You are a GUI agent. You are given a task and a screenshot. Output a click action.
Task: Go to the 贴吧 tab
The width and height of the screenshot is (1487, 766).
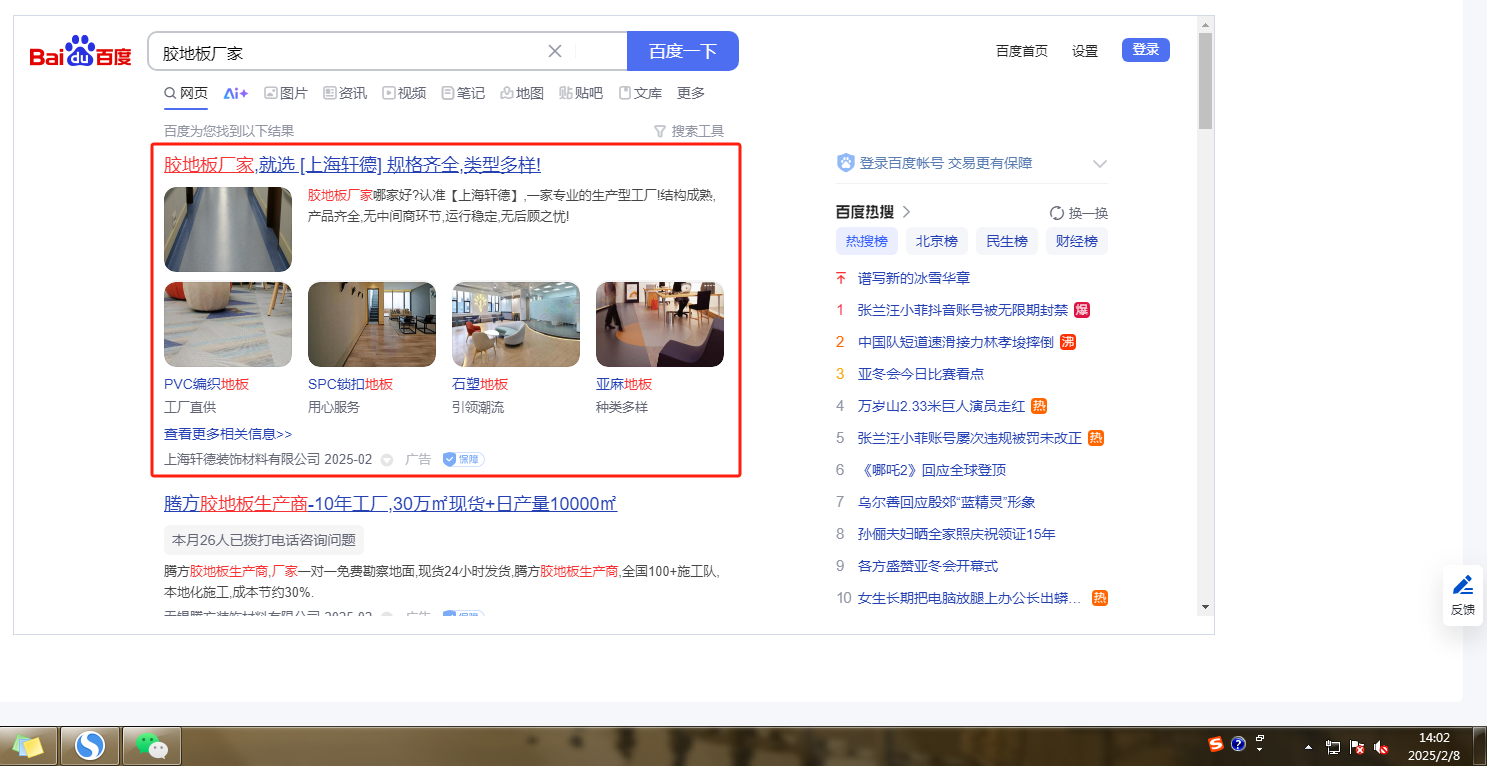coord(581,93)
